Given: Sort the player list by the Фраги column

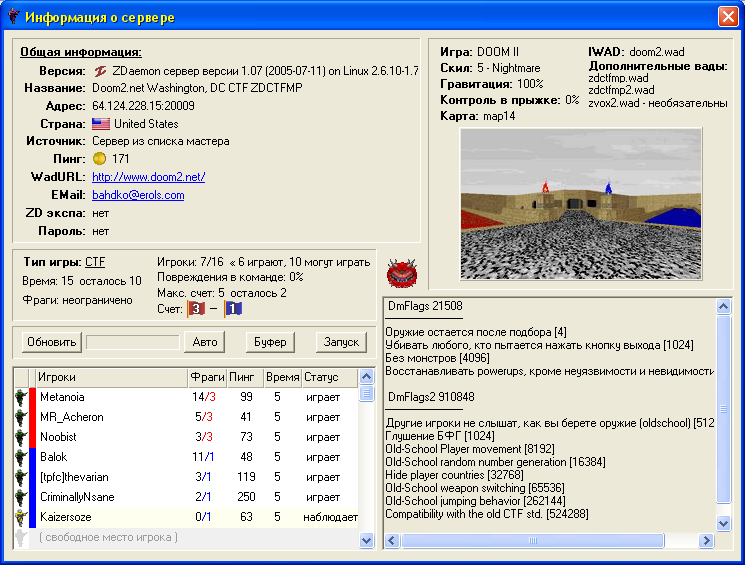Looking at the screenshot, I should (x=206, y=378).
